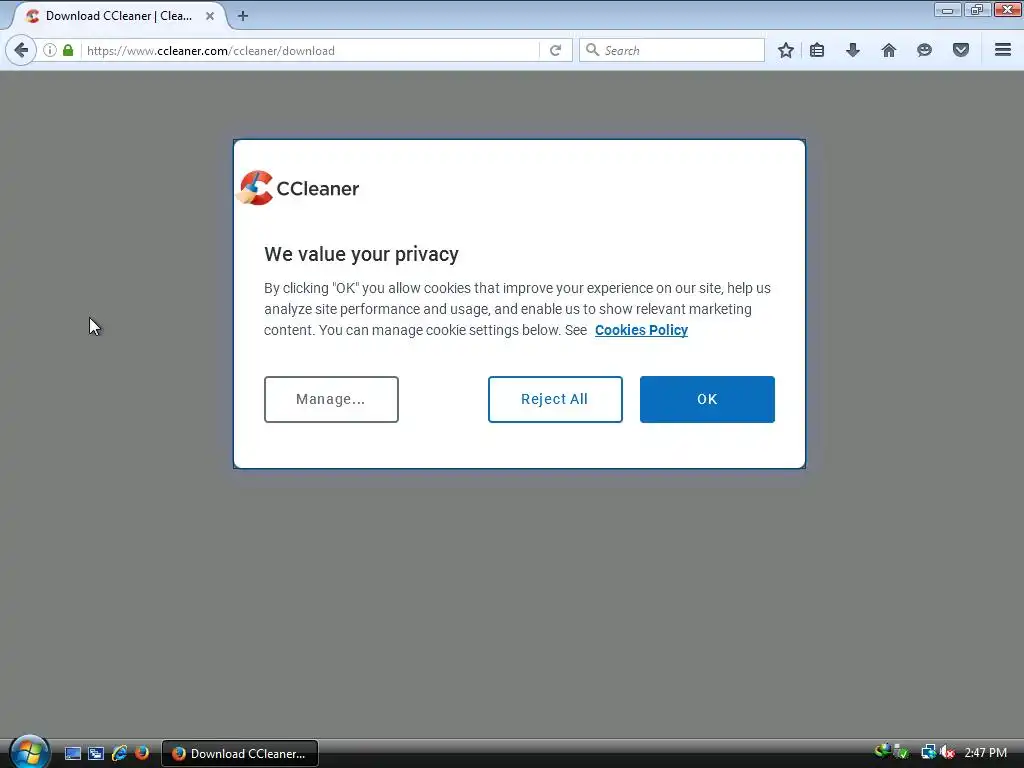Viewport: 1024px width, 768px height.
Task: Click the CCleaner logo in the dialog
Action: 298,188
